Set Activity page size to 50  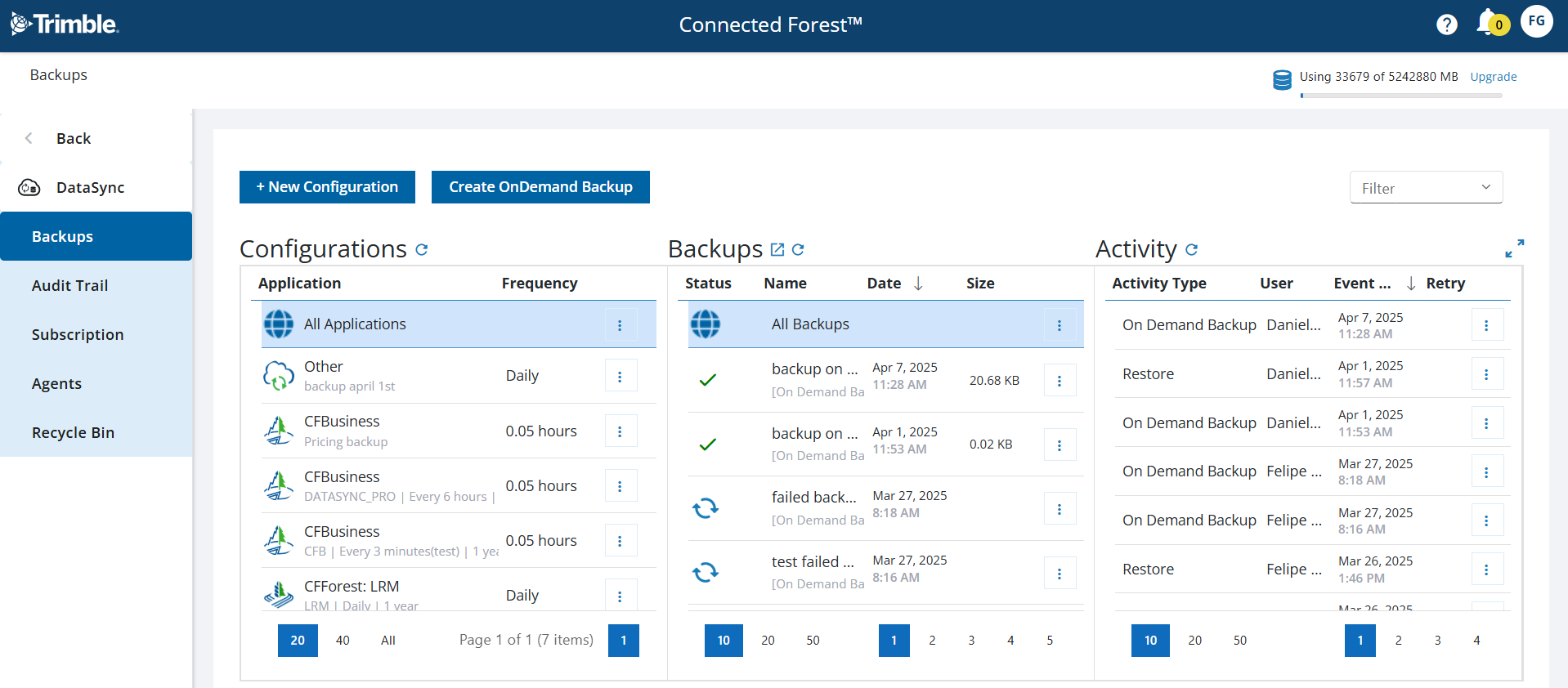pyautogui.click(x=1240, y=641)
